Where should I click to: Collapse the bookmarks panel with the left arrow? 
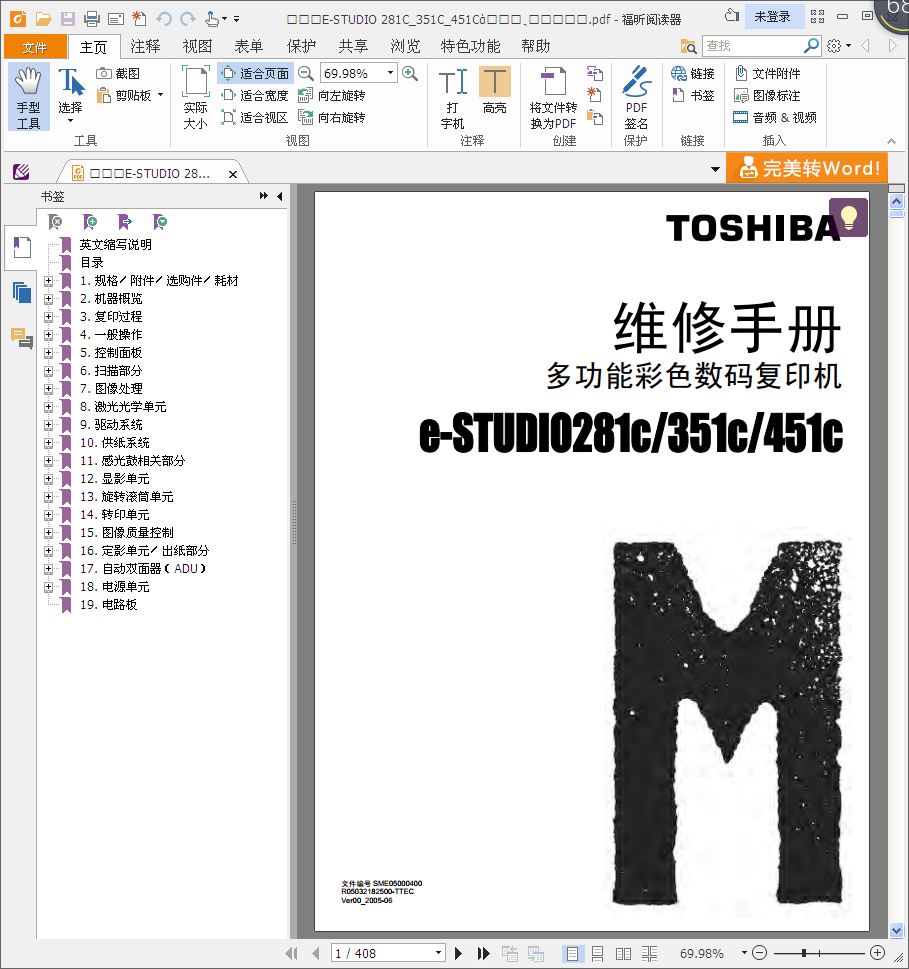pyautogui.click(x=280, y=196)
